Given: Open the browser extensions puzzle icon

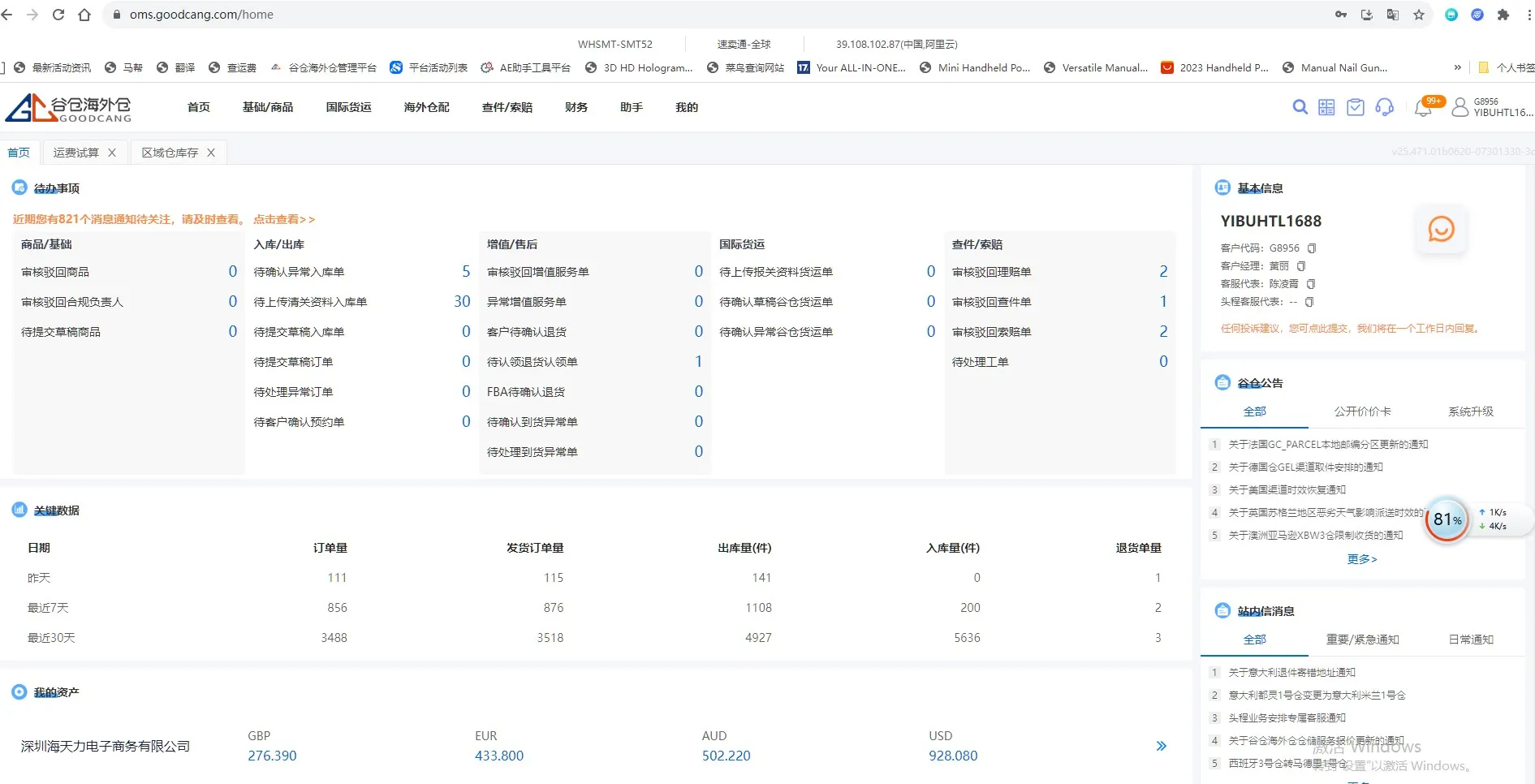Looking at the screenshot, I should [1503, 15].
